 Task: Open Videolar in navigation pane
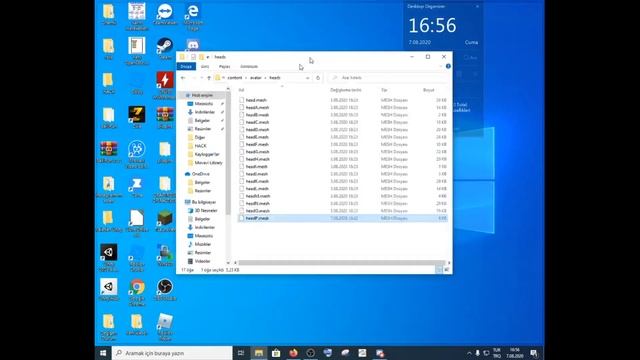pyautogui.click(x=202, y=261)
